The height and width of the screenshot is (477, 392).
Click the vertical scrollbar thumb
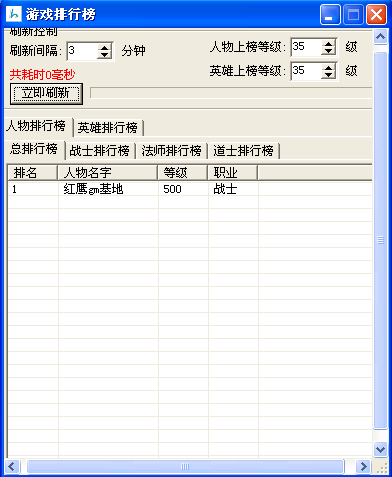pos(380,240)
